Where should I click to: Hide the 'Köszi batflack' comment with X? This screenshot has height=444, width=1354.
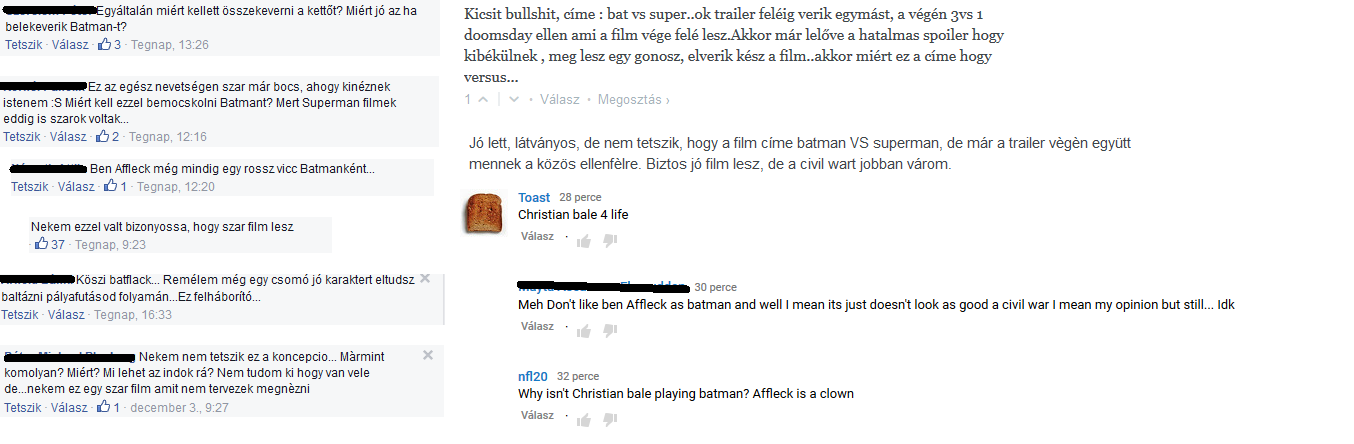(425, 278)
